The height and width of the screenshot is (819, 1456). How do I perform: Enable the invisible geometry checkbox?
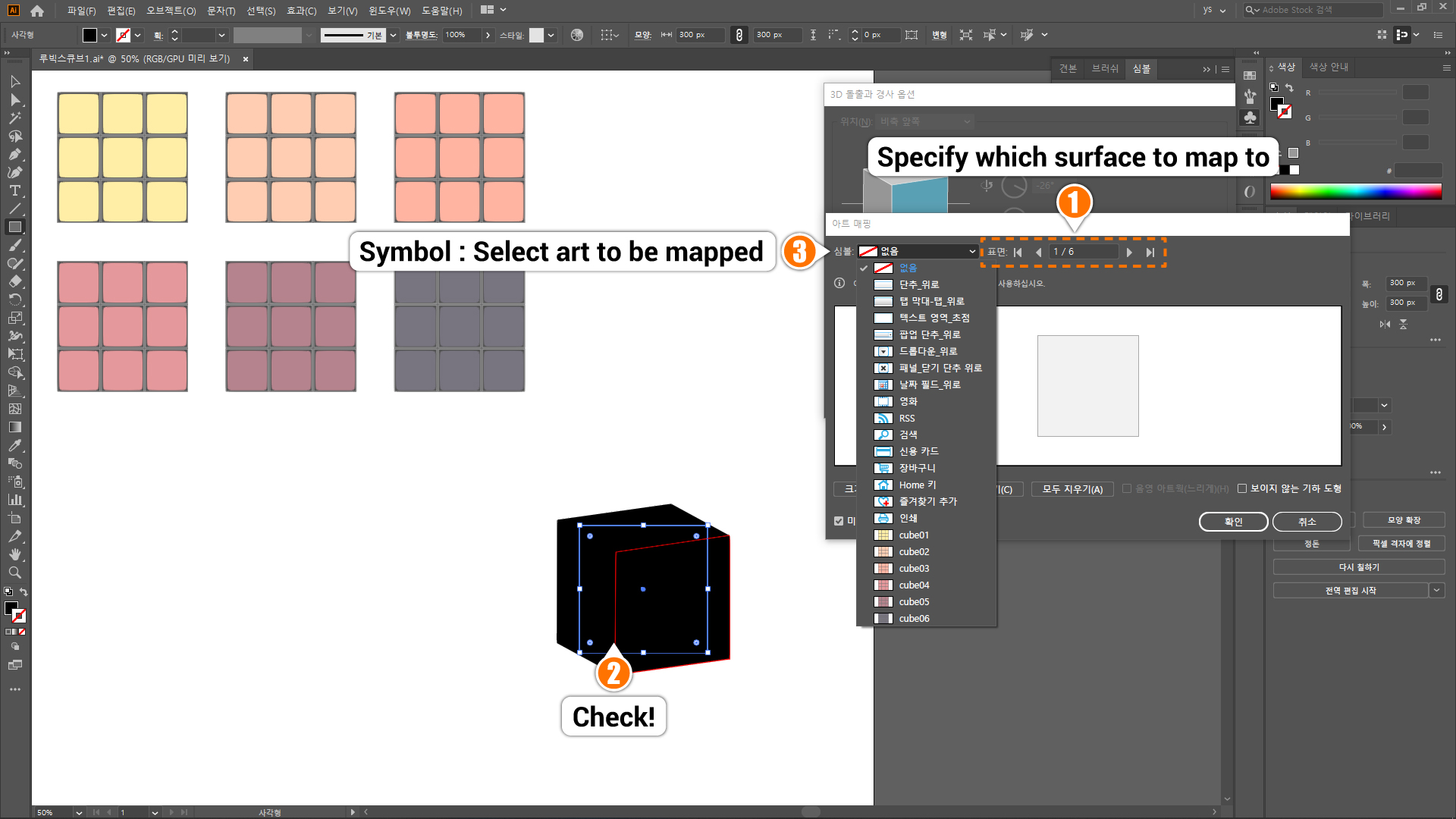point(1242,488)
